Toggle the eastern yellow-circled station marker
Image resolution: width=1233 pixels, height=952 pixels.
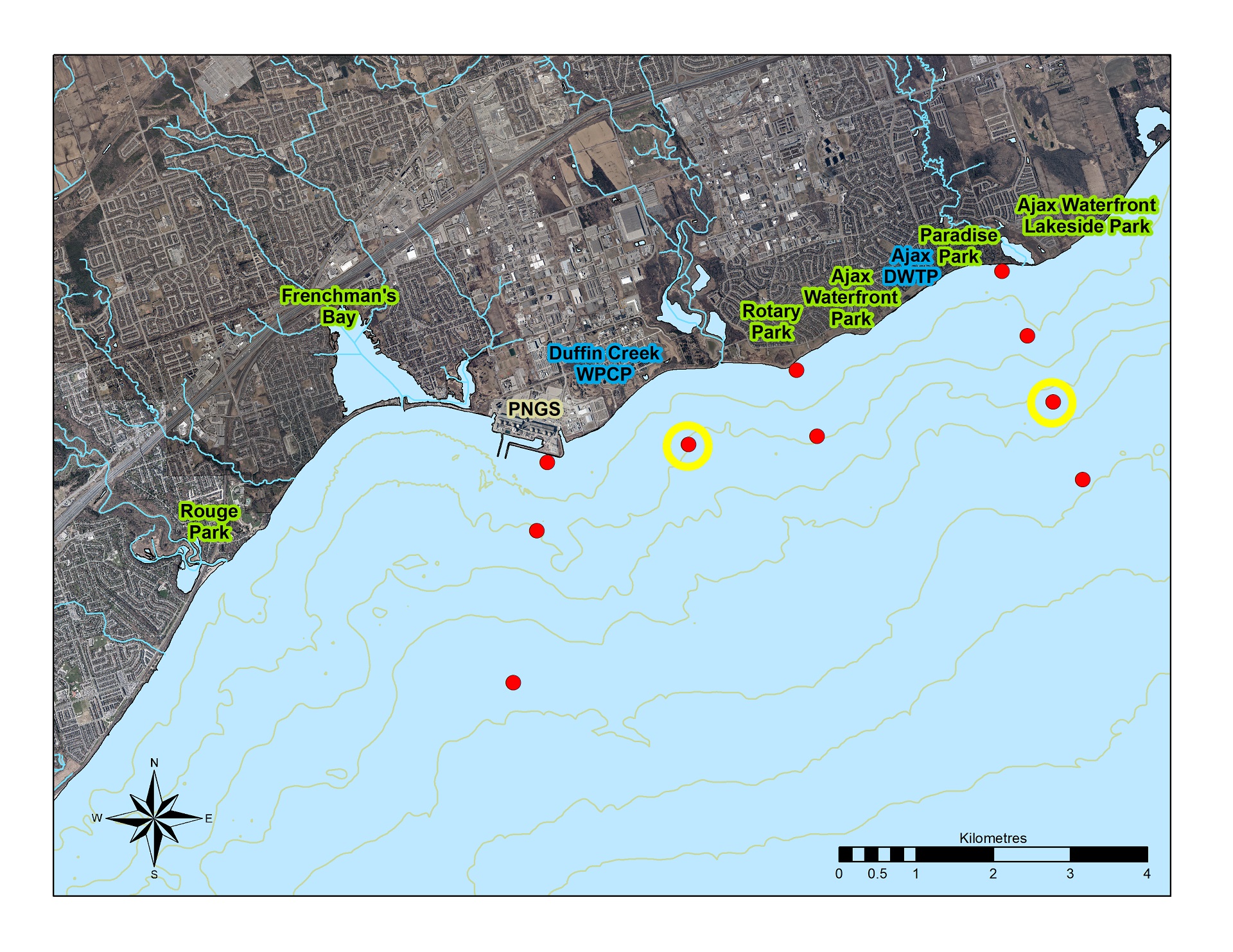pyautogui.click(x=1053, y=402)
